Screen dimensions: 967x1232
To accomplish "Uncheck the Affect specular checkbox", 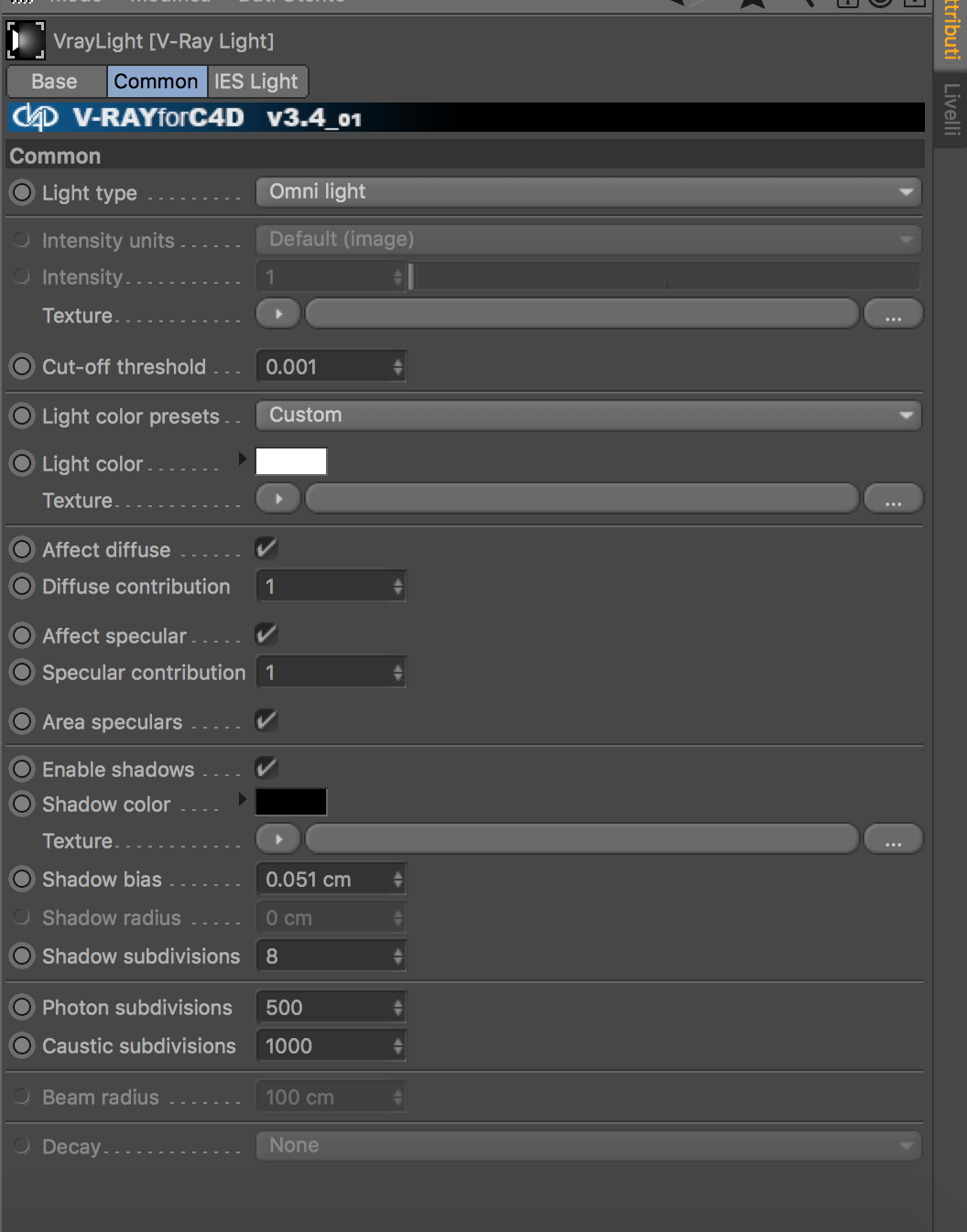I will pos(266,634).
